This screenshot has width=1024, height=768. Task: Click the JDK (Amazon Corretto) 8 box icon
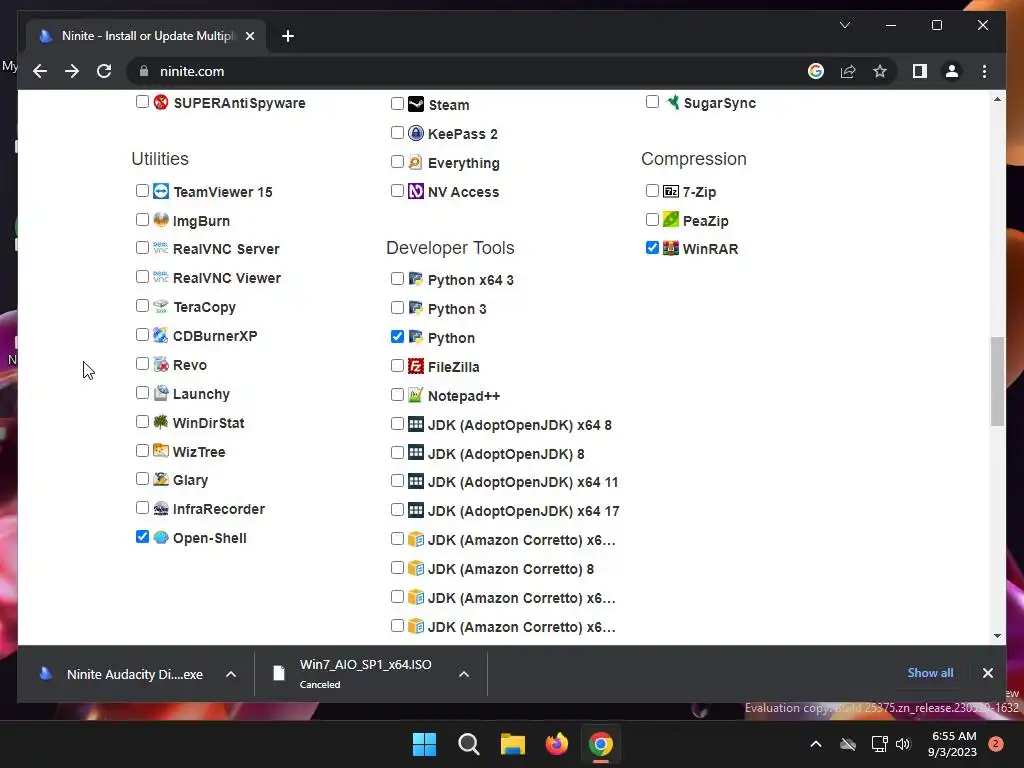pos(416,568)
